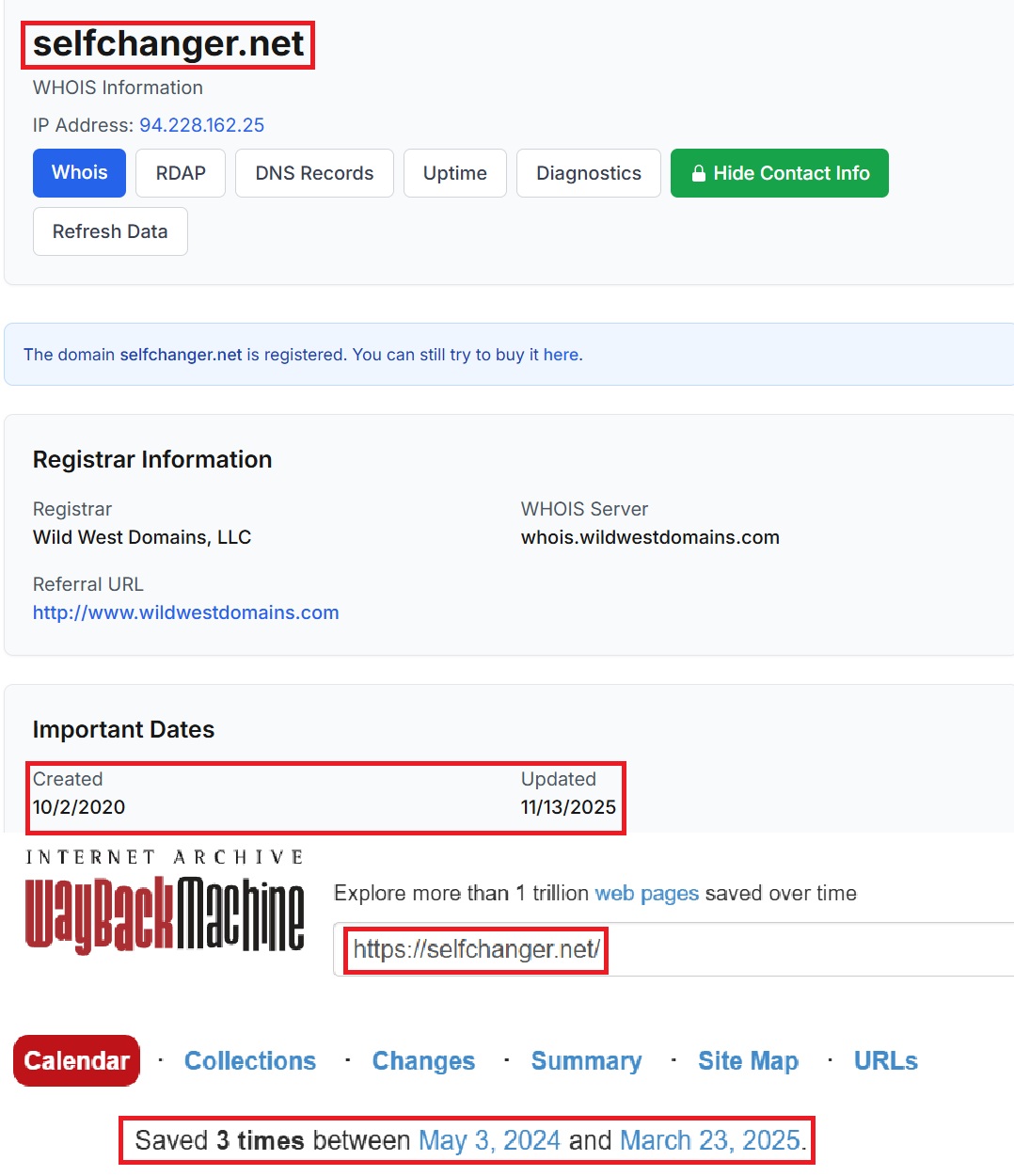Try to buy selfchanger.net via the here link
1014x1176 pixels.
(562, 354)
